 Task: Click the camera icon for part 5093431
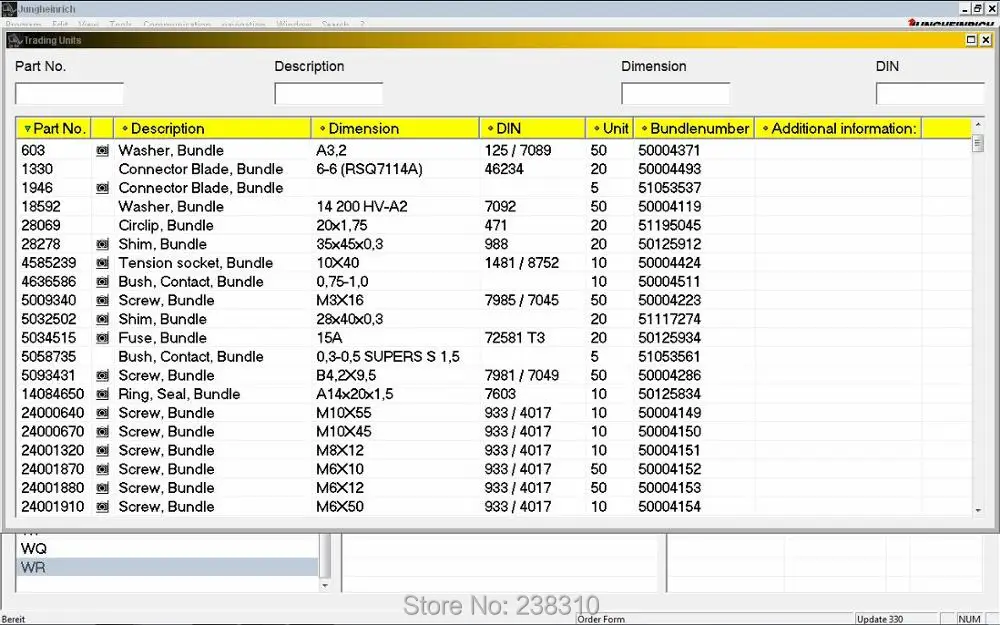coord(102,376)
